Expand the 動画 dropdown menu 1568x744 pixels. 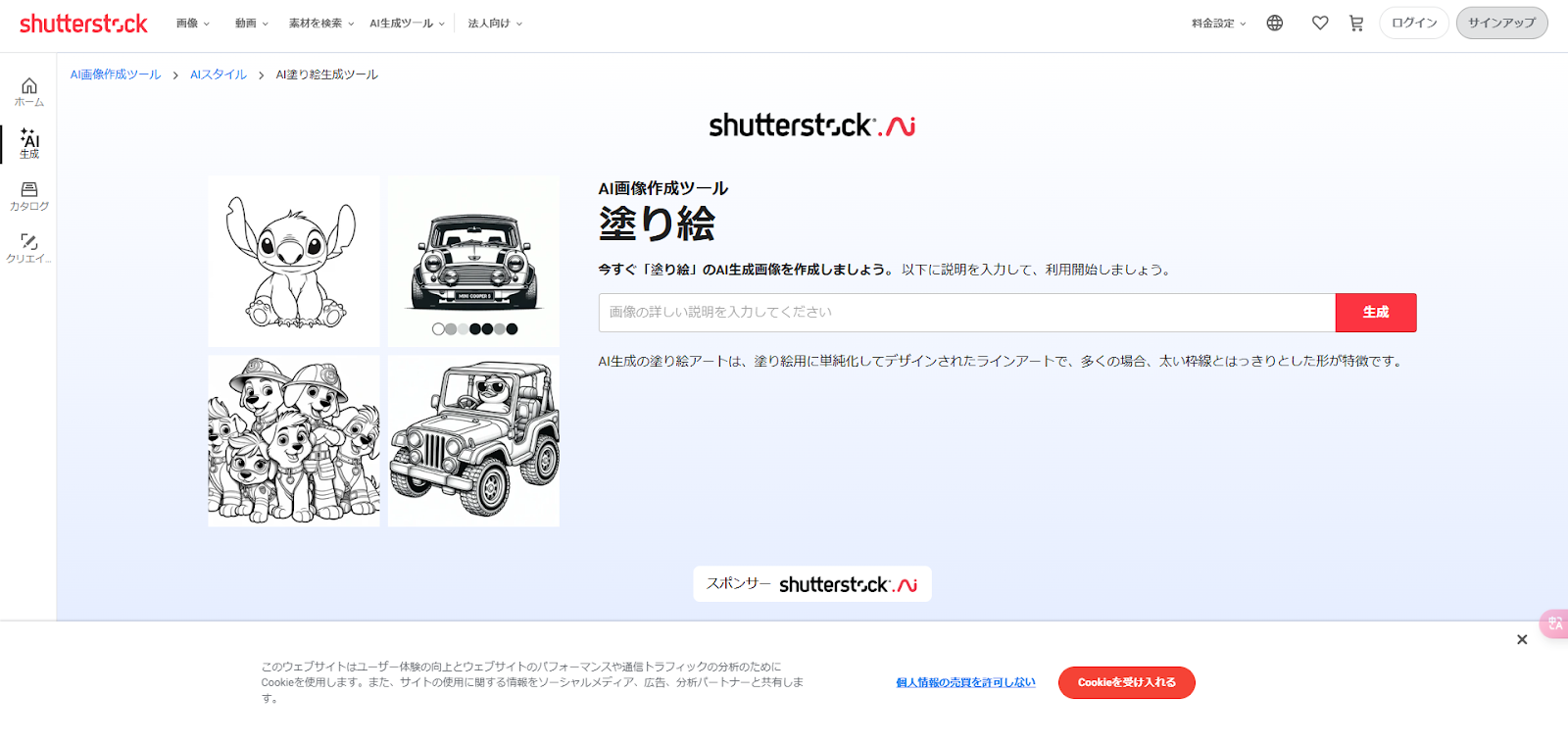tap(251, 24)
